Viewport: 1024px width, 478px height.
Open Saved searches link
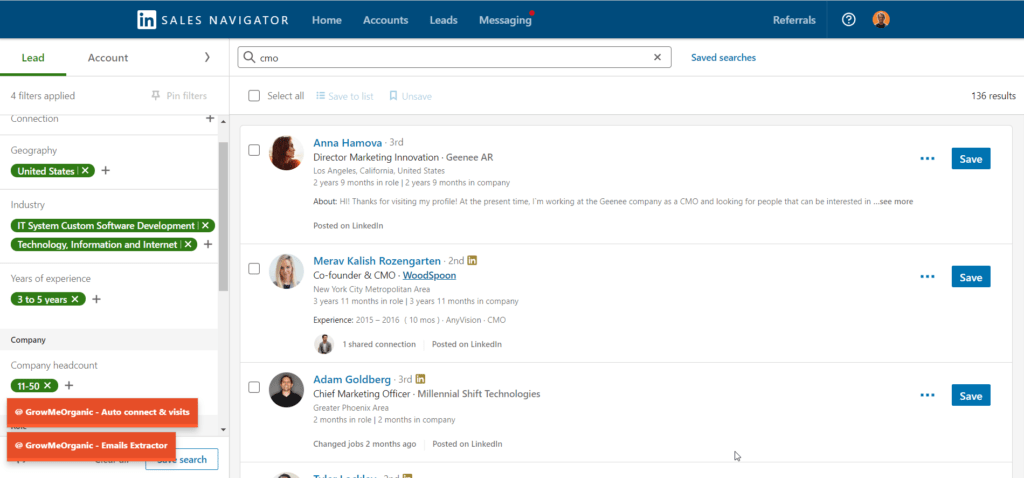(724, 57)
